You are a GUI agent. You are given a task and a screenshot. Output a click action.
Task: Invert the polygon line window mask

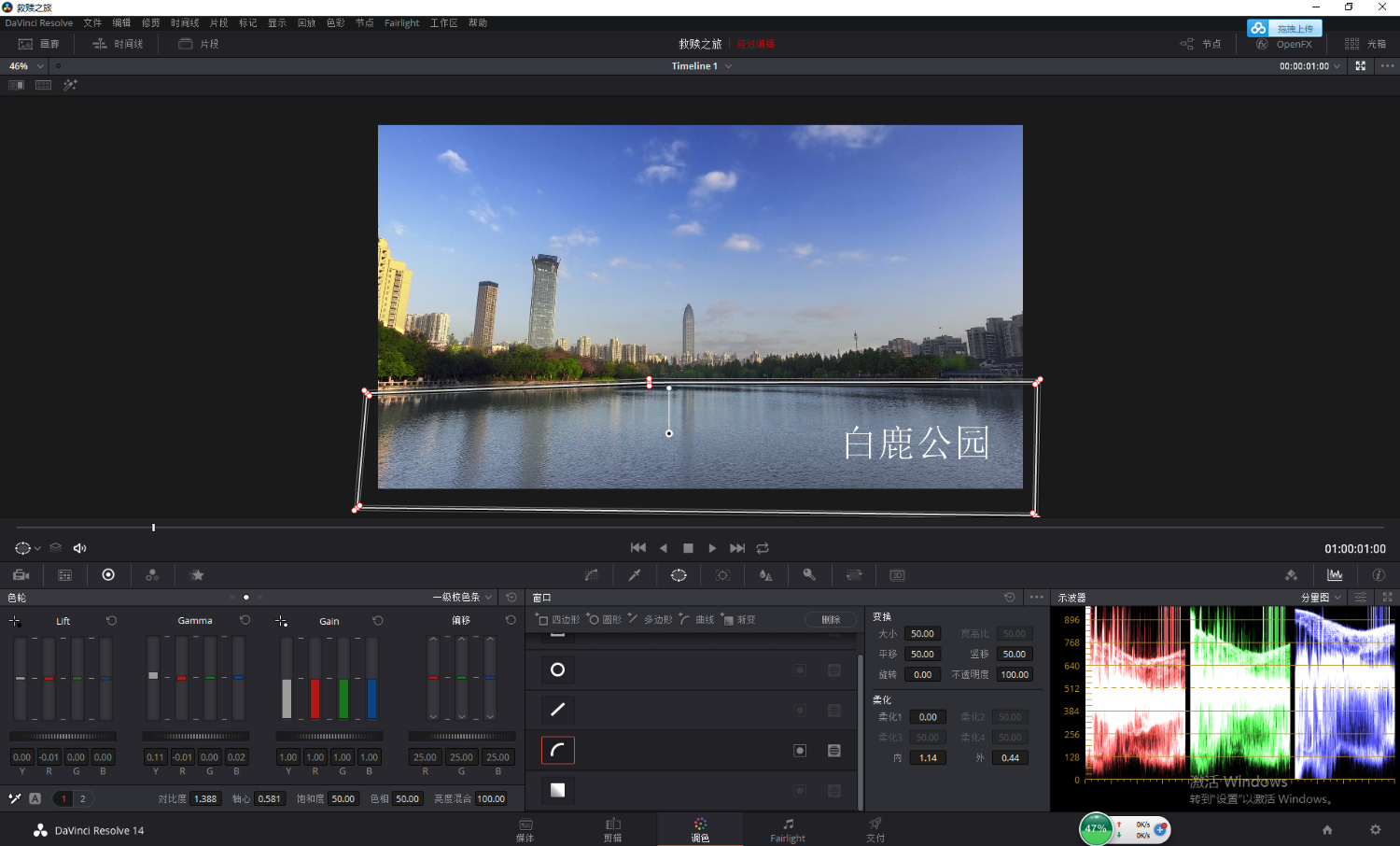[800, 711]
